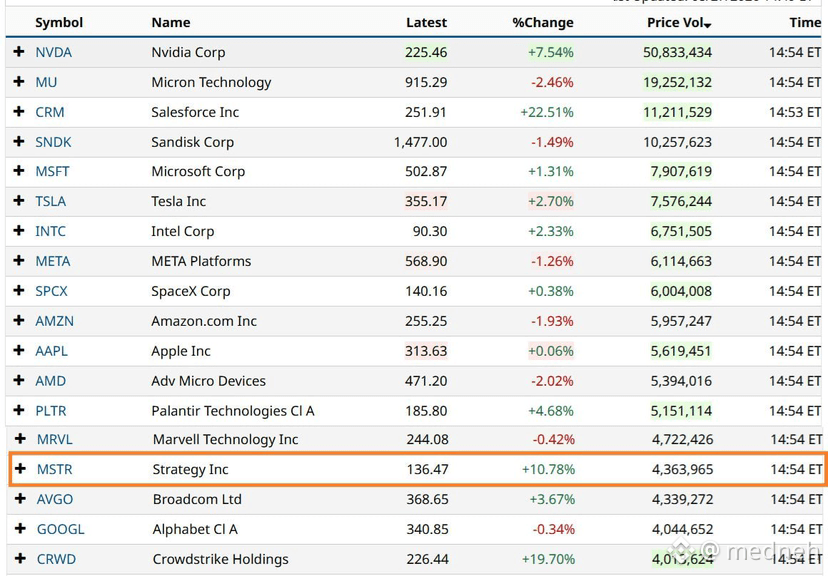The image size is (828, 576).
Task: Click the plus icon beside AAPL
Action: (19, 350)
